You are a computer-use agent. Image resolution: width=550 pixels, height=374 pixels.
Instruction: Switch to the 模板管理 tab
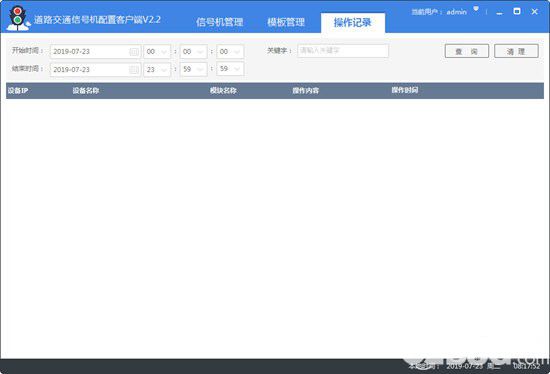(286, 22)
